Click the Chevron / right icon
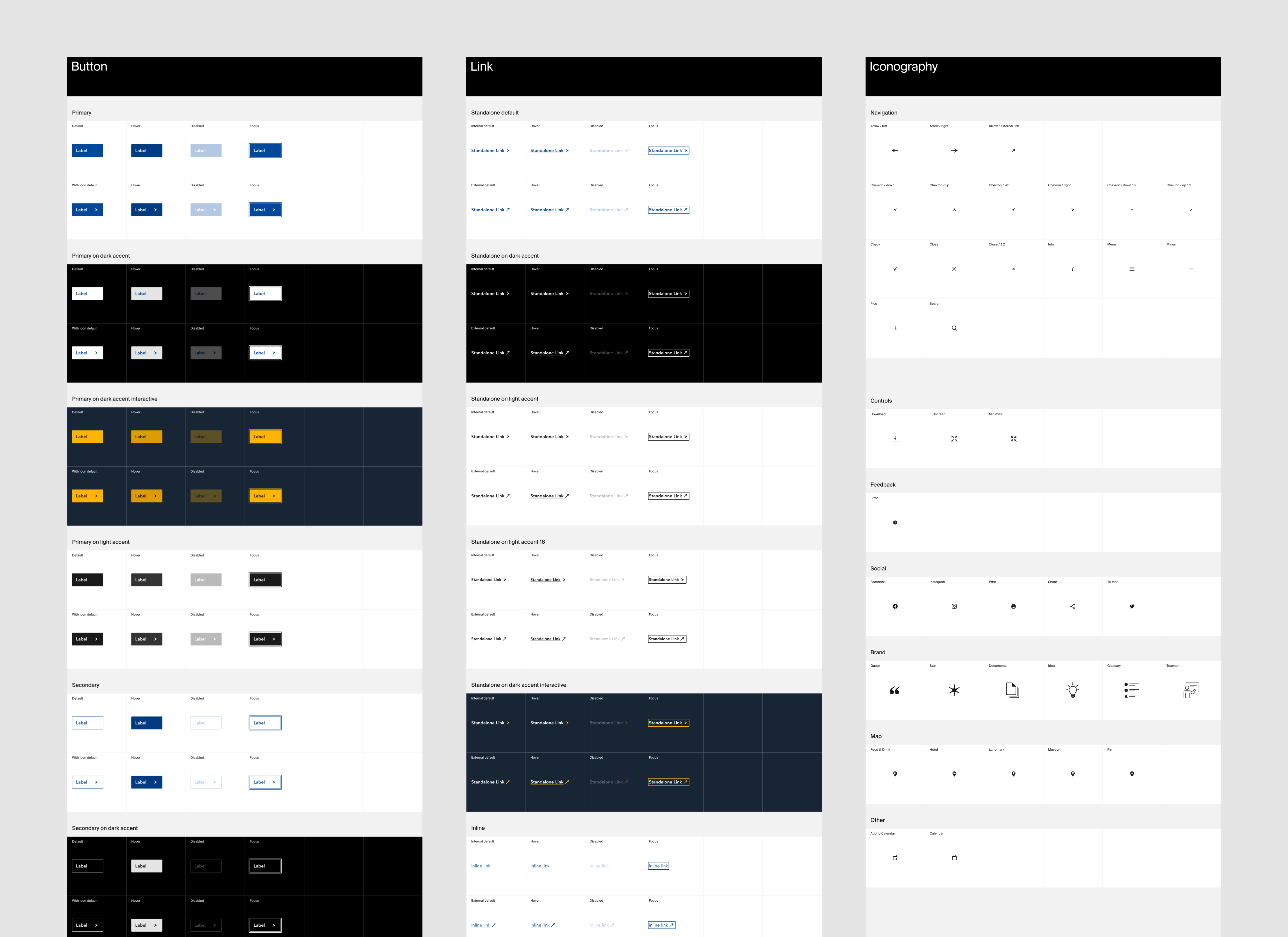The image size is (1288, 937). coord(1072,209)
